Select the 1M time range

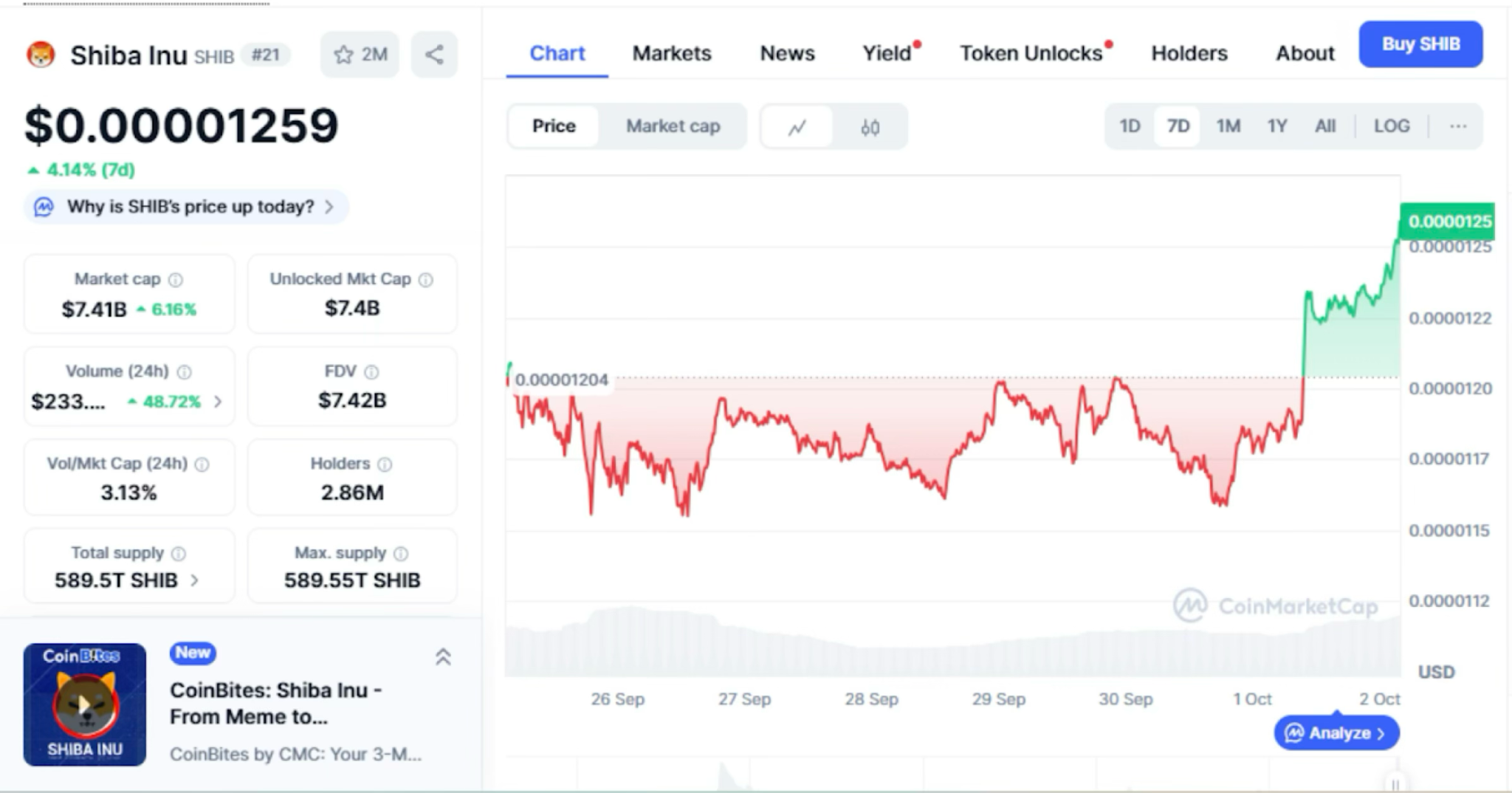pos(1228,126)
